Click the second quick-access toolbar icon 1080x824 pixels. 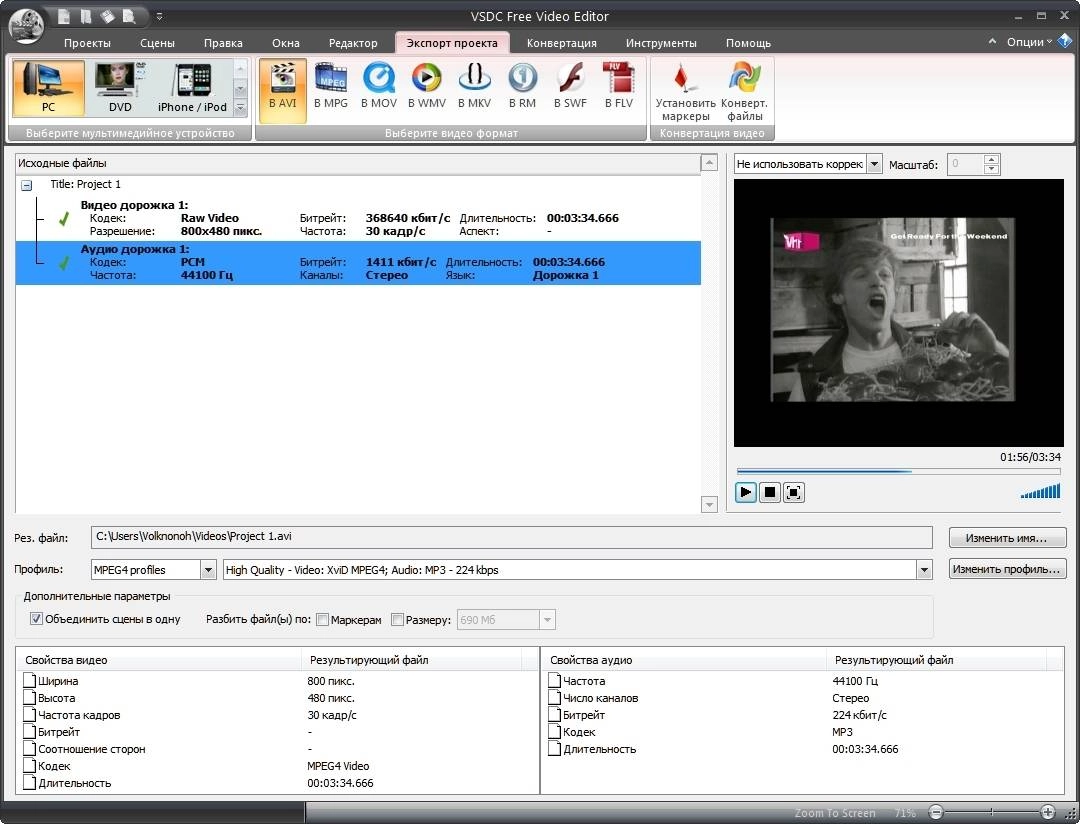pyautogui.click(x=86, y=15)
